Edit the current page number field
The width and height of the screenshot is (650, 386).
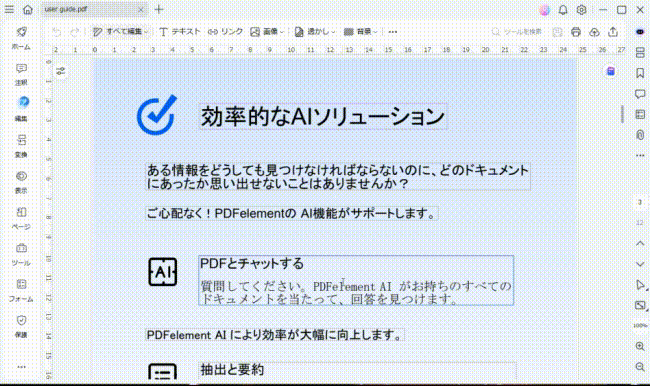[x=640, y=202]
